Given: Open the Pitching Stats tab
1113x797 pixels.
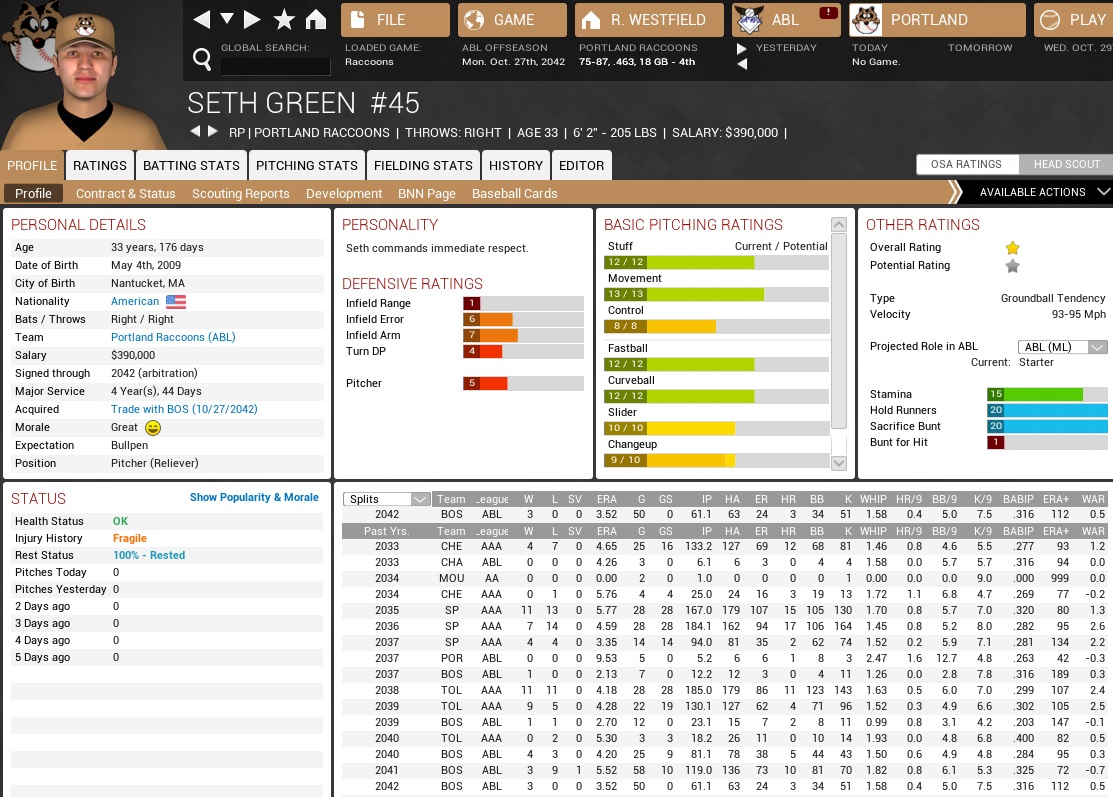Looking at the screenshot, I should pyautogui.click(x=306, y=166).
